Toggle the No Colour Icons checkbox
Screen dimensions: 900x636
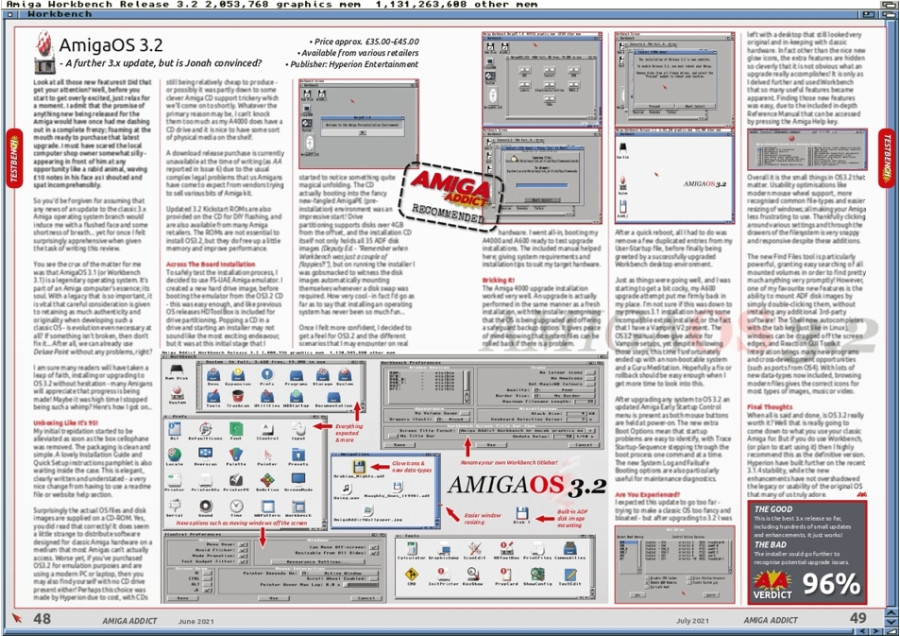pos(591,373)
